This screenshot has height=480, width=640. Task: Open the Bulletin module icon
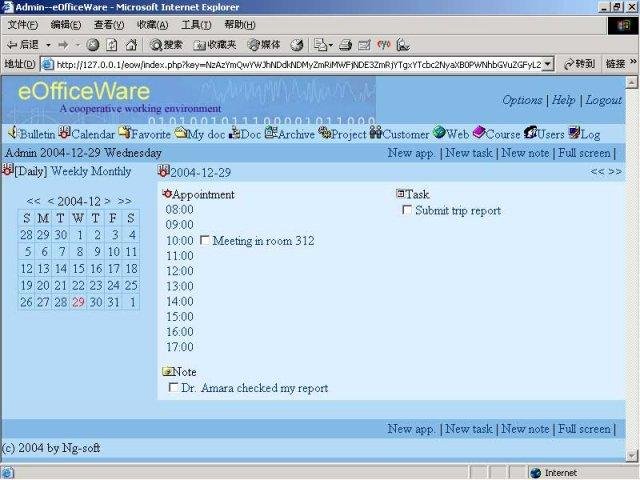(x=12, y=132)
